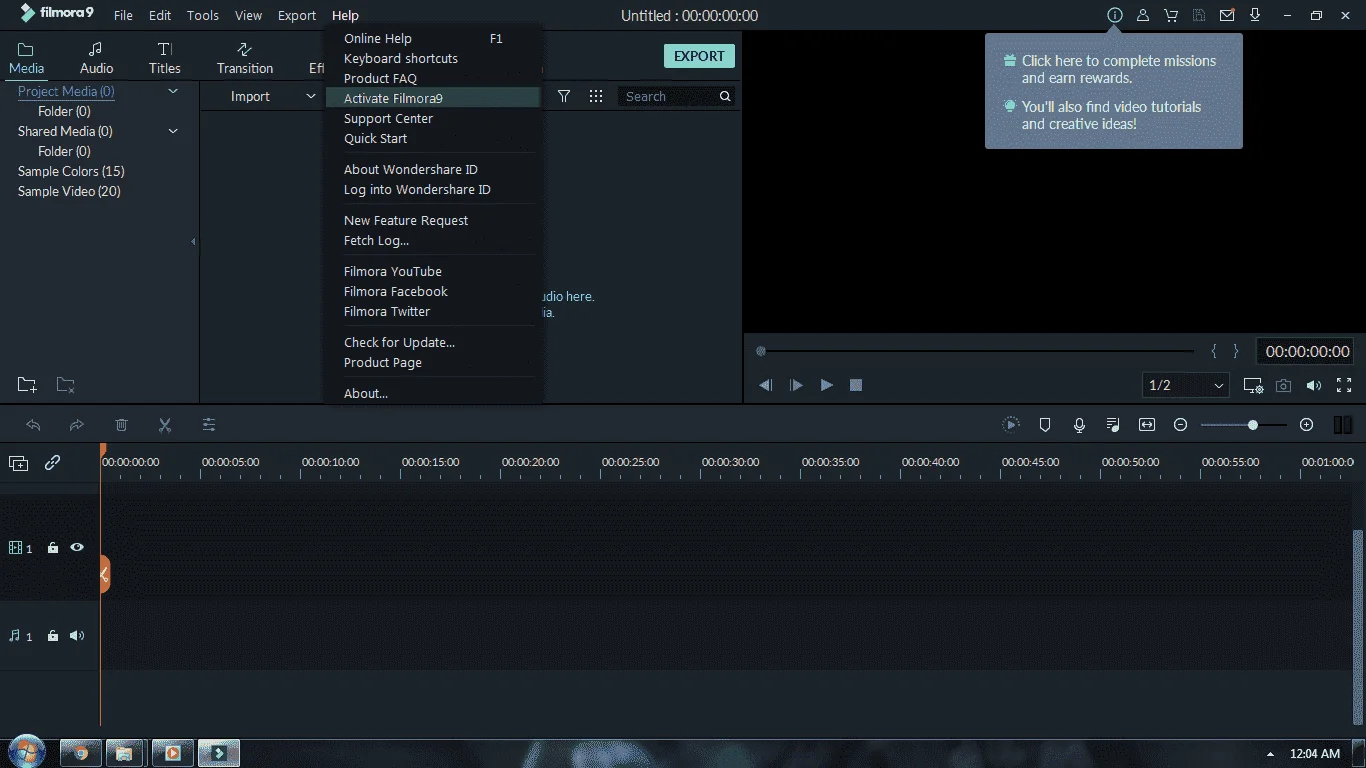The image size is (1366, 768).
Task: Click the EXPORT button
Action: click(x=699, y=56)
